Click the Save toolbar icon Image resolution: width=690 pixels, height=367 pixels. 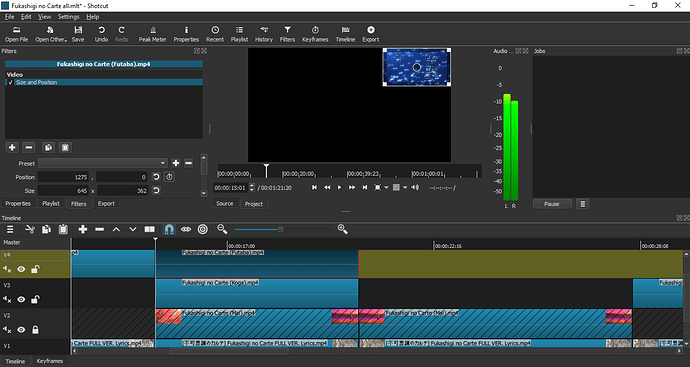(x=78, y=34)
